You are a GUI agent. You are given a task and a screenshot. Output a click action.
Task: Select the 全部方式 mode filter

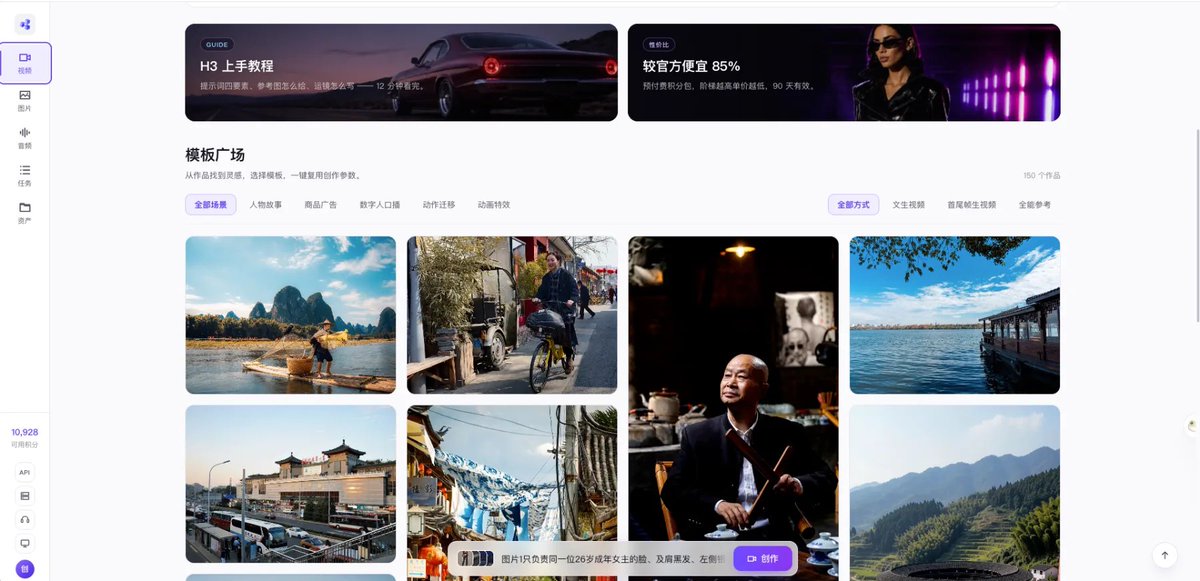(853, 205)
